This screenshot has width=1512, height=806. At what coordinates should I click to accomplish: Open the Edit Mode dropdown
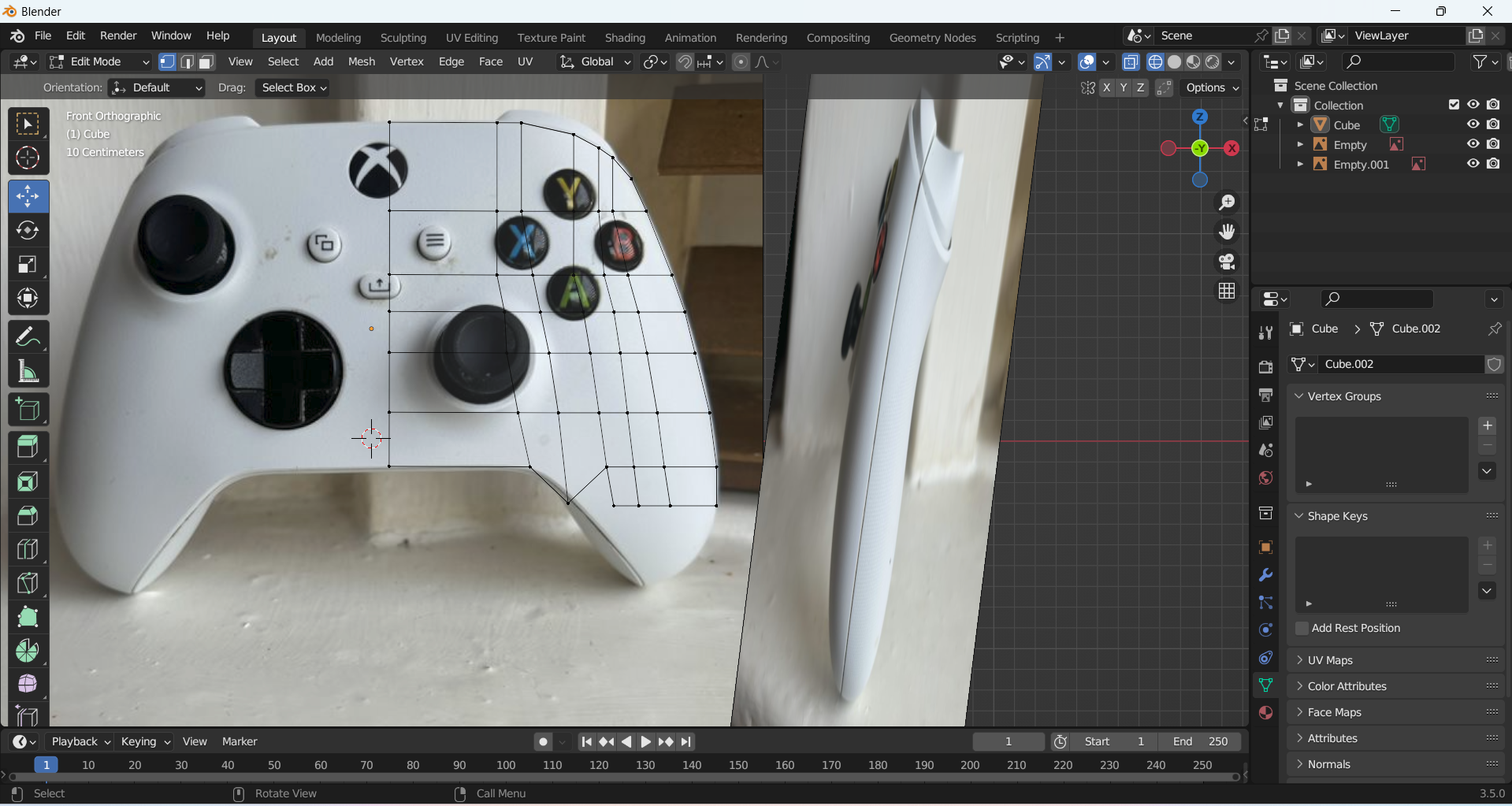[x=98, y=62]
